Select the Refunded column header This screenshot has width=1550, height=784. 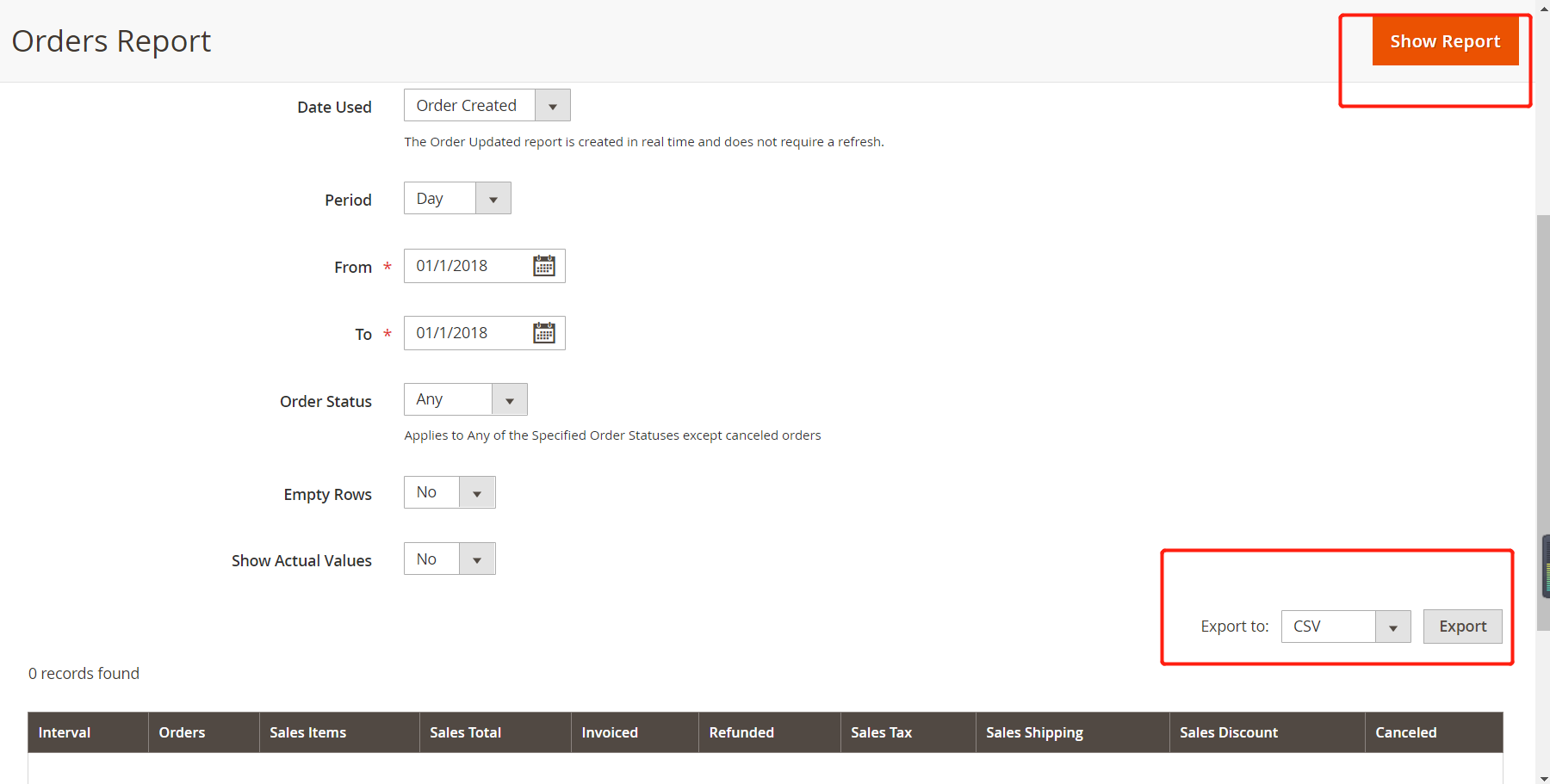tap(741, 732)
